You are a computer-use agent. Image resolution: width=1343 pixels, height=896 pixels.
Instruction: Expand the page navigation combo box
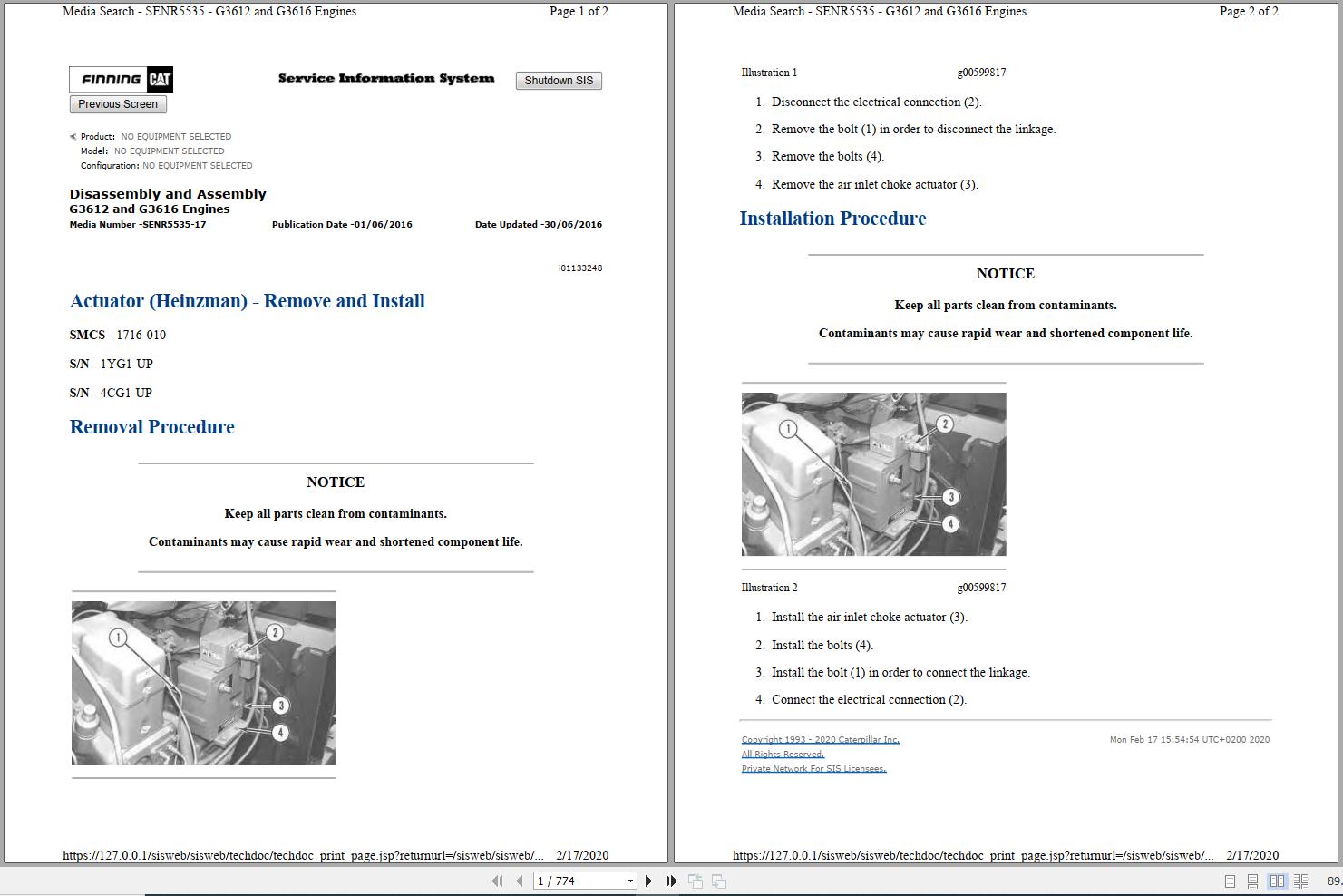[629, 881]
